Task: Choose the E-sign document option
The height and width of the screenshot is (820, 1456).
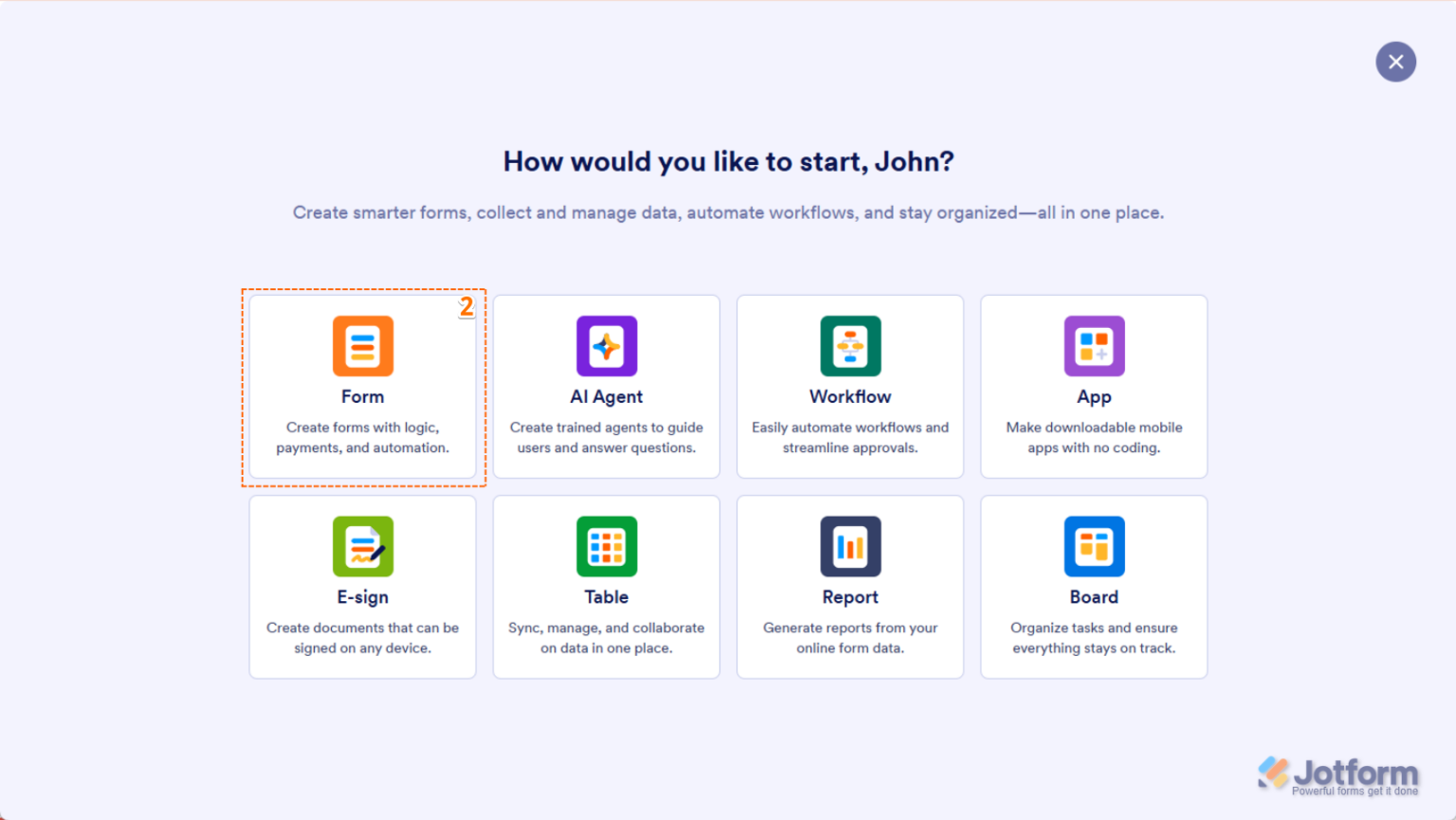Action: [x=362, y=586]
